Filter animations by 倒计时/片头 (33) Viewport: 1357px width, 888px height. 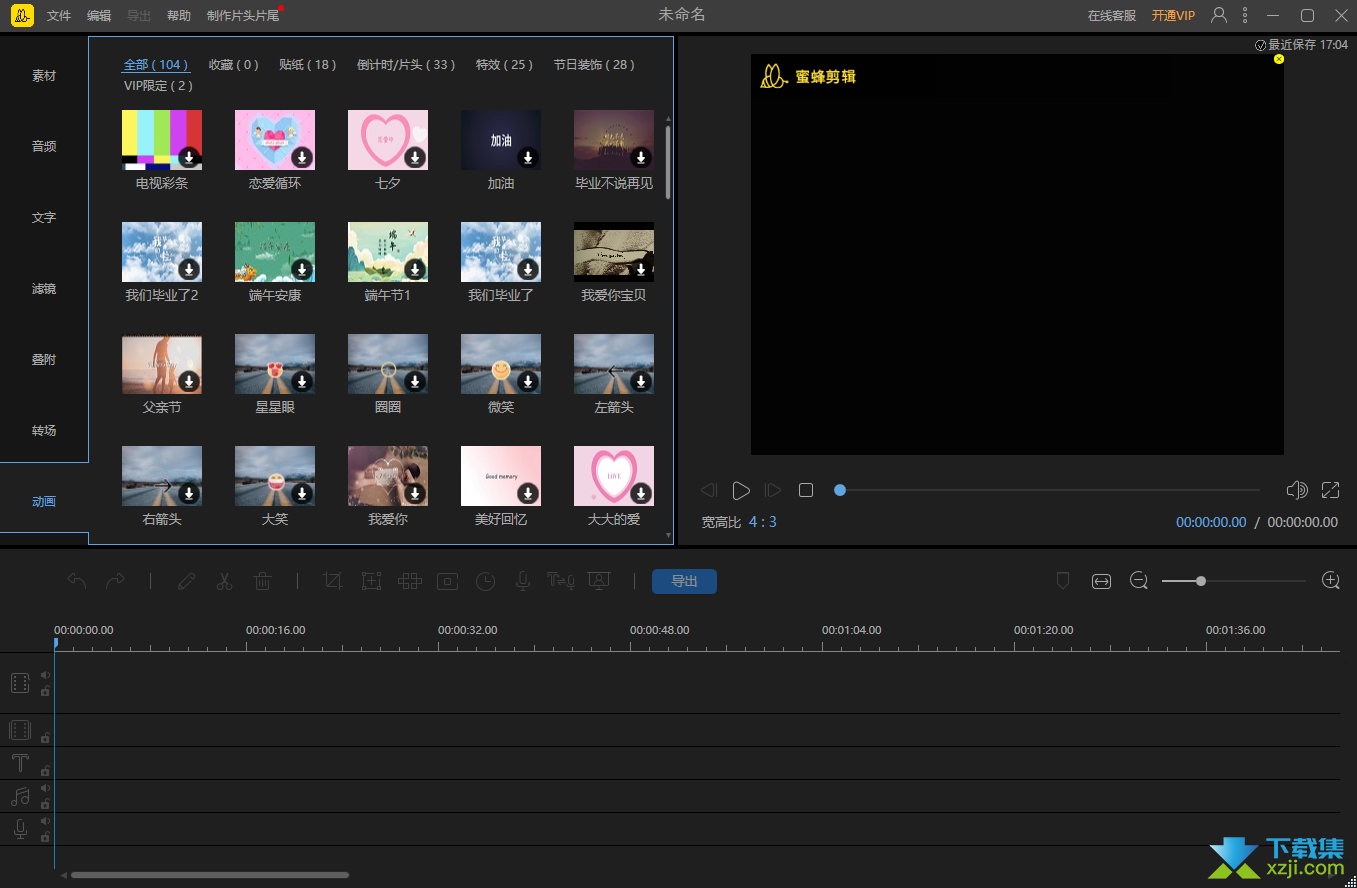(x=406, y=64)
